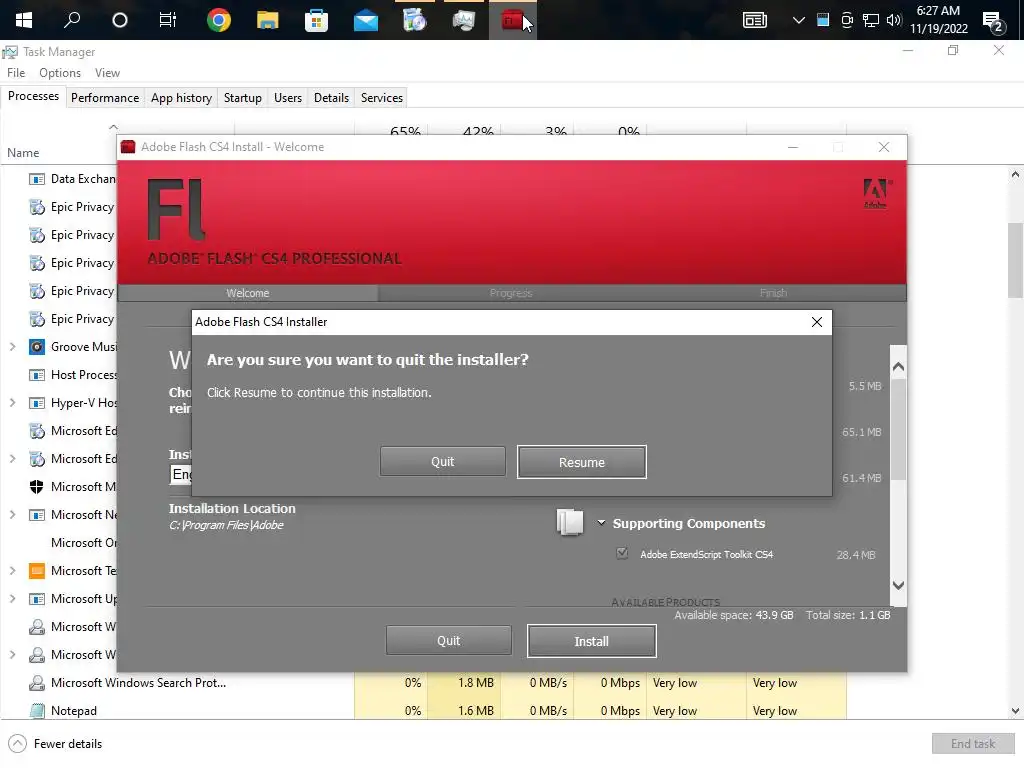Viewport: 1024px width, 768px height.
Task: Open the Windows Start menu
Action: point(24,20)
